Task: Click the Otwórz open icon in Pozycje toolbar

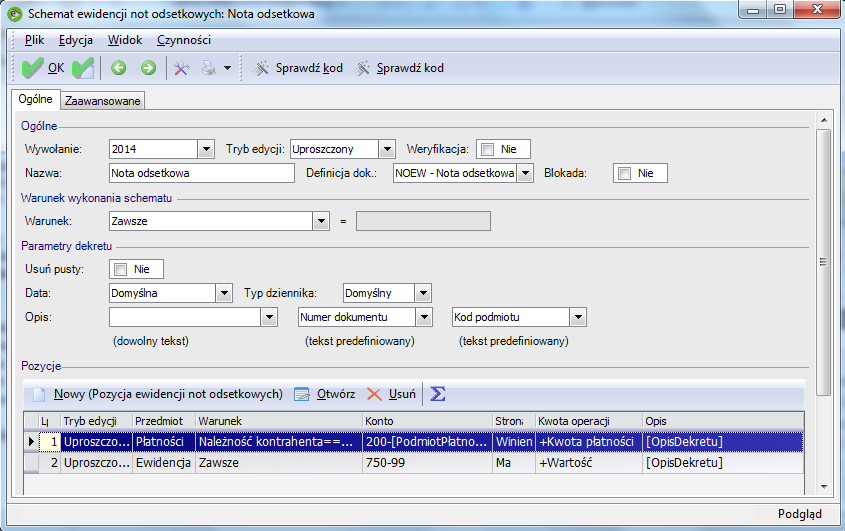Action: [x=302, y=394]
